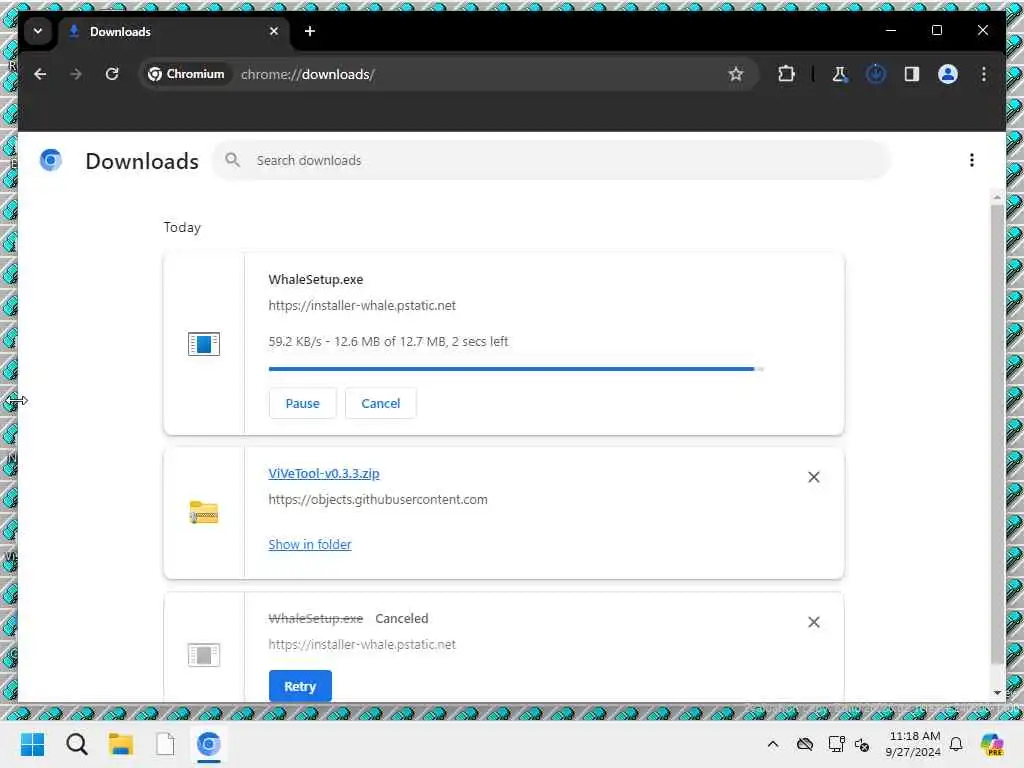Click the ViVeTool zip folder icon

204,513
